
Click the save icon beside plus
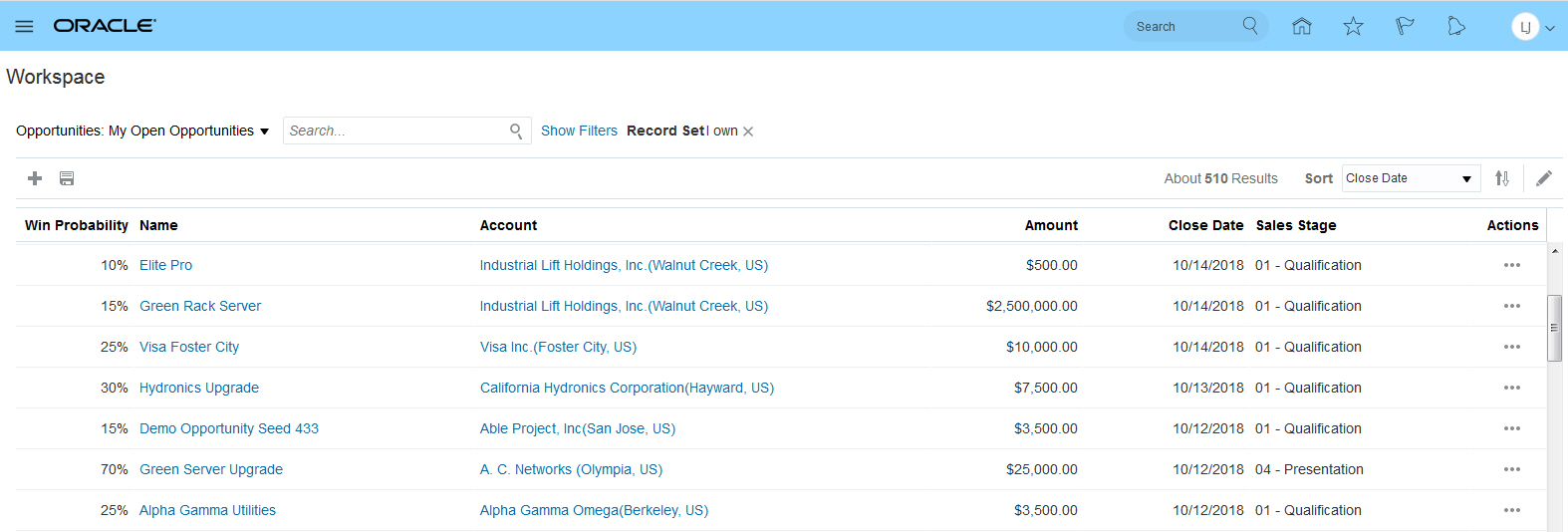click(x=67, y=178)
